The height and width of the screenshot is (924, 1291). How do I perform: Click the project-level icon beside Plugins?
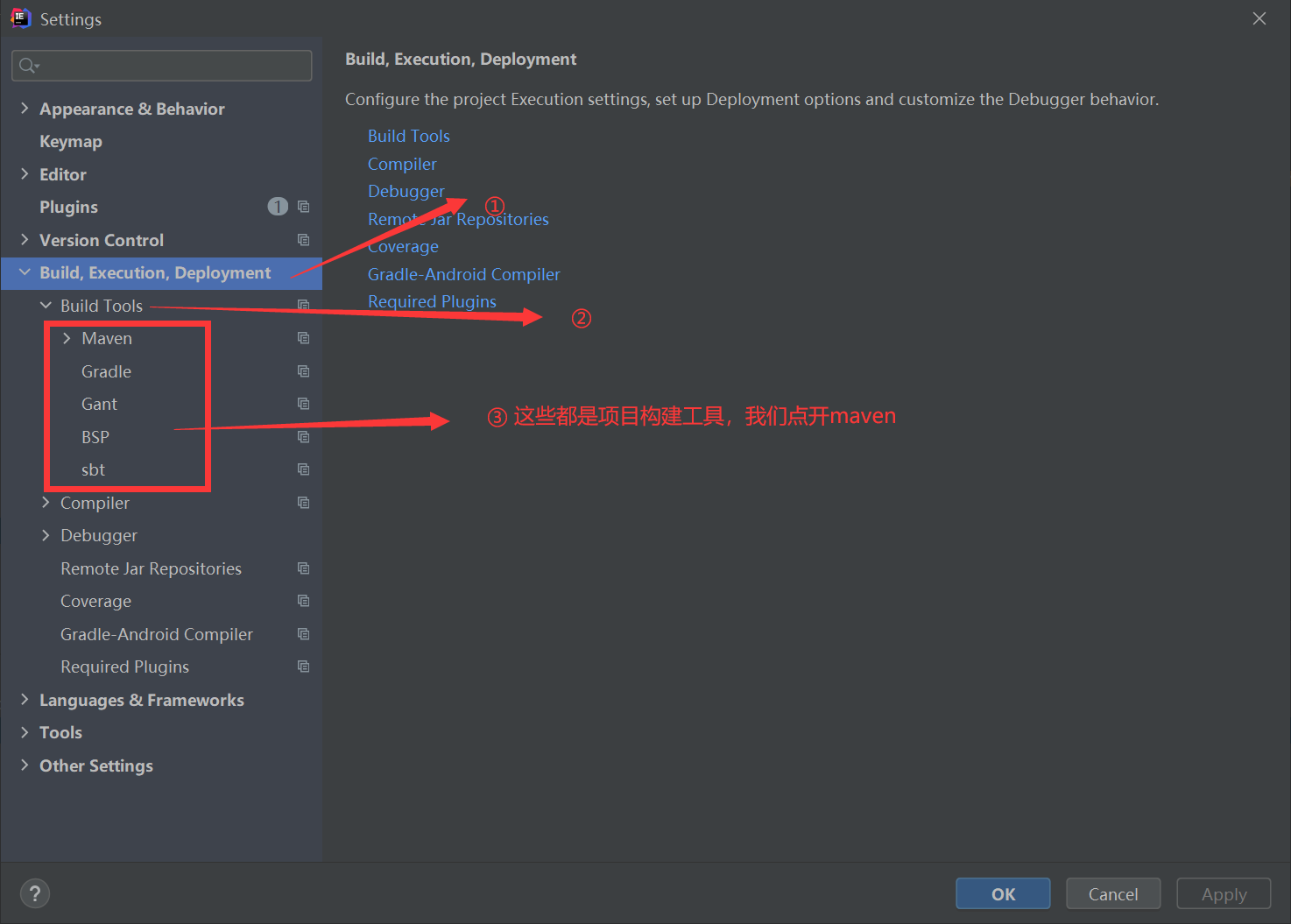303,207
